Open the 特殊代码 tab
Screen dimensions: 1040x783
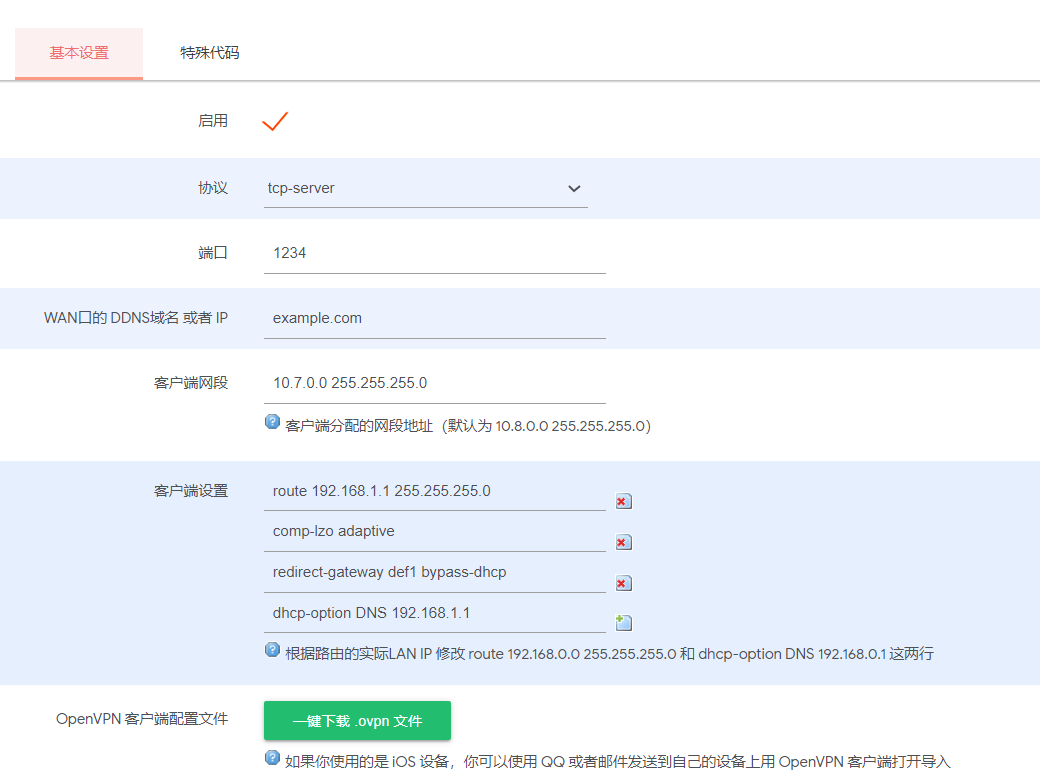tap(210, 53)
